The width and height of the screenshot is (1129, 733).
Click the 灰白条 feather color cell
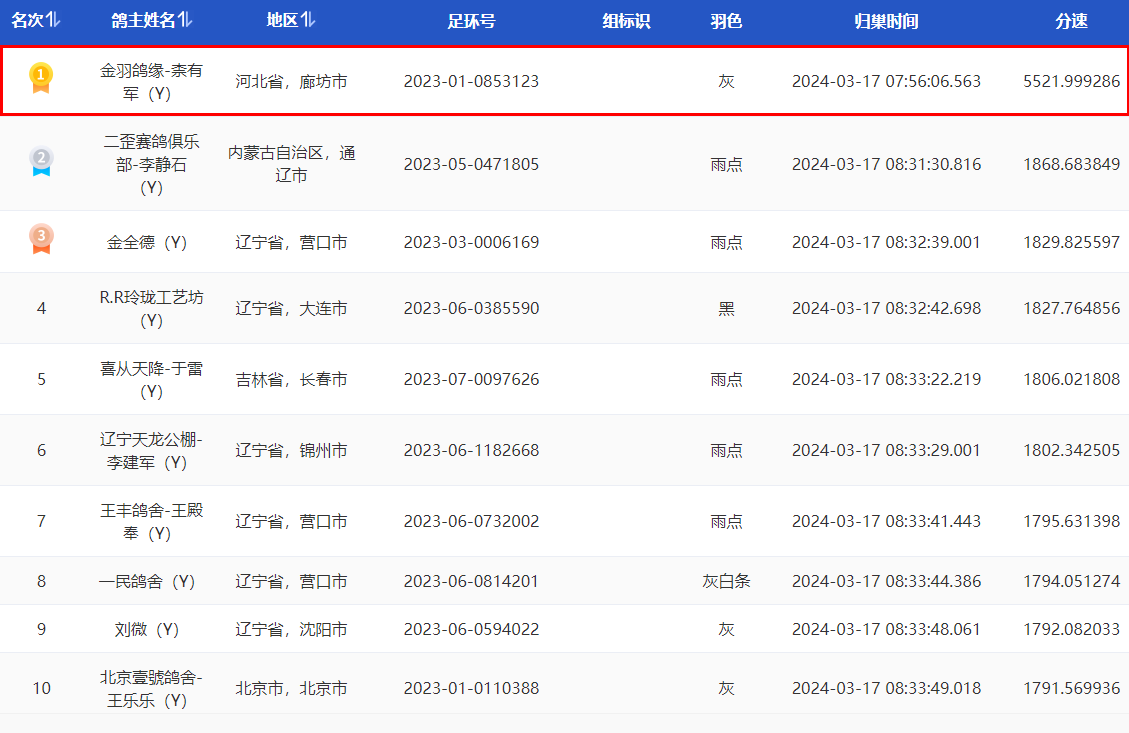[726, 581]
